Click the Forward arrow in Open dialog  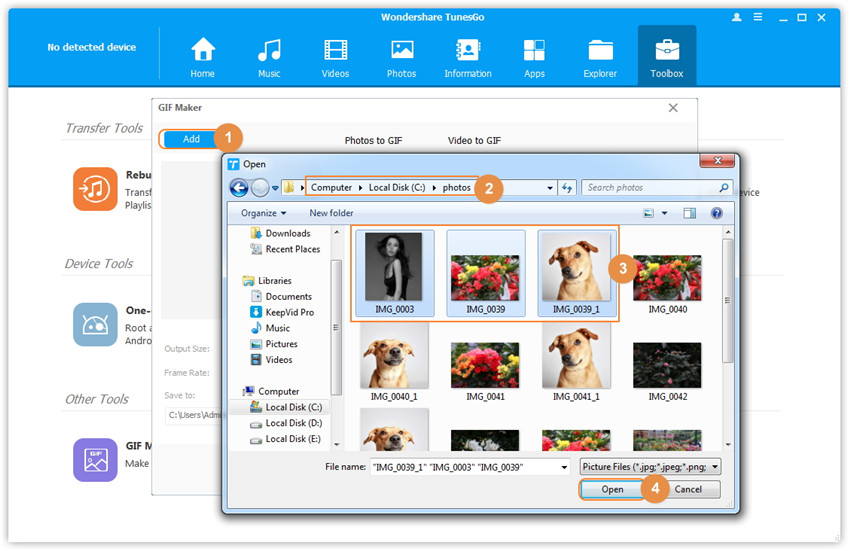[x=260, y=188]
